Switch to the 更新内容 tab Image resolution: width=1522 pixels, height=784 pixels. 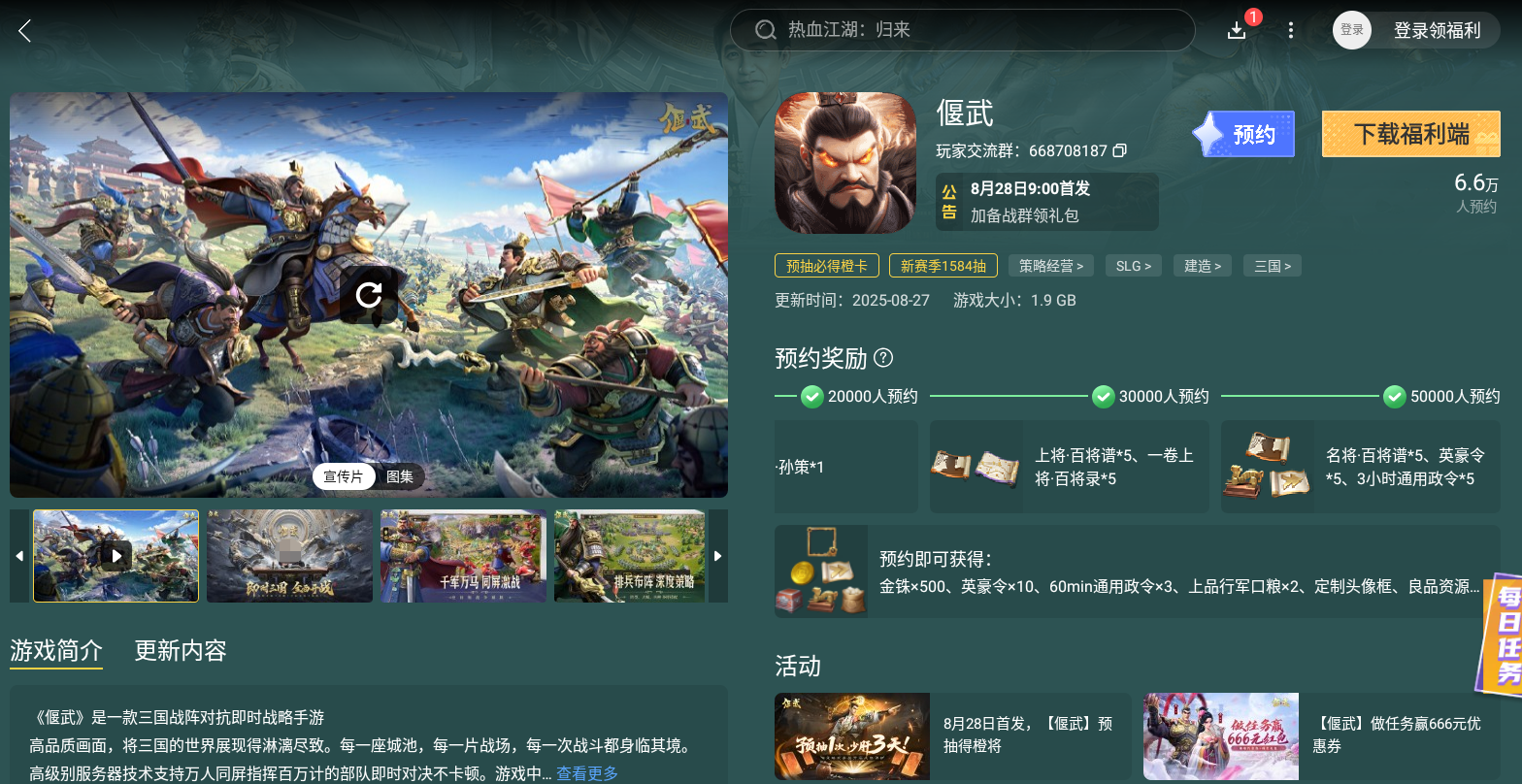(181, 650)
